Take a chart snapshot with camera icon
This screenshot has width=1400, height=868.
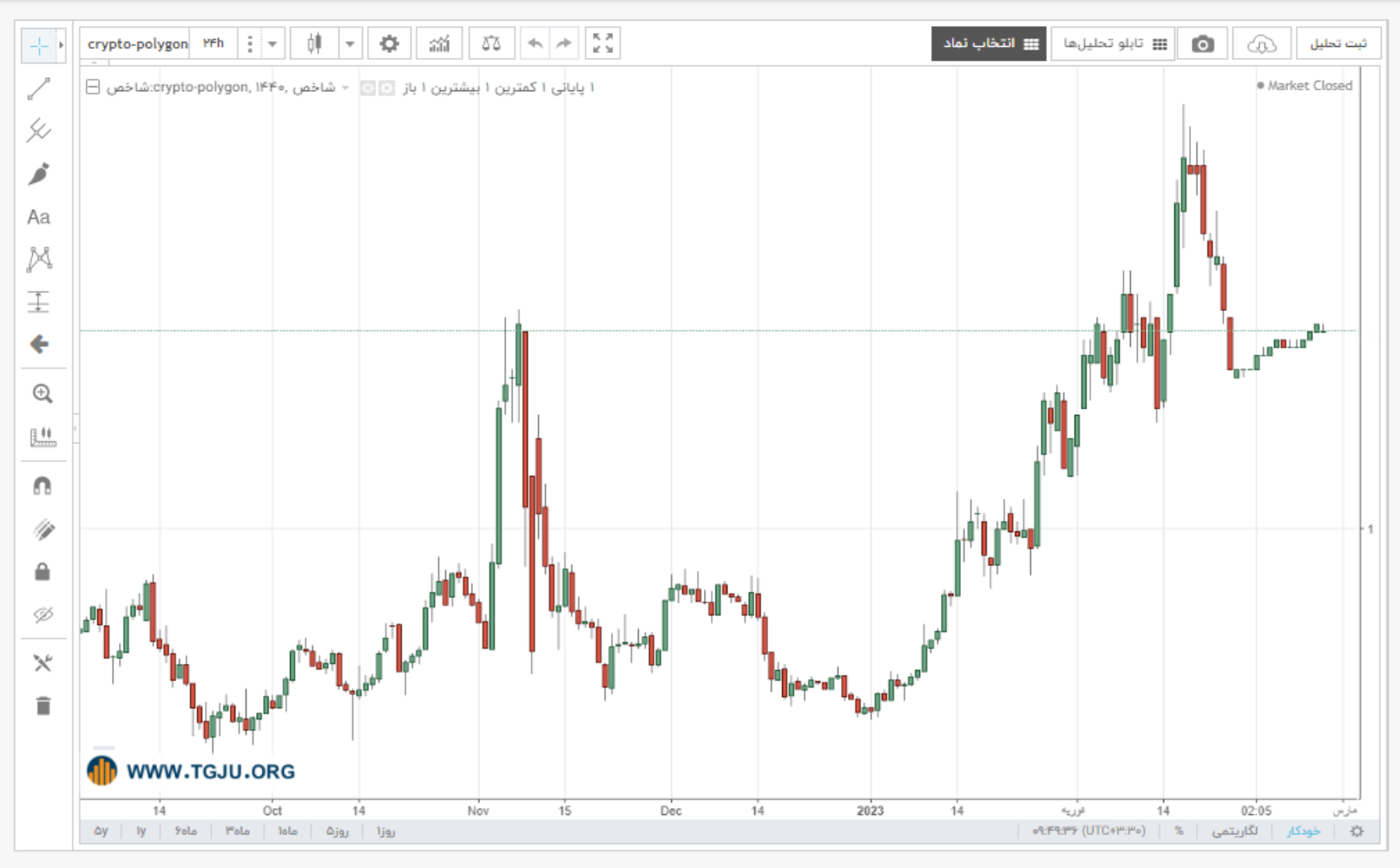[1203, 43]
